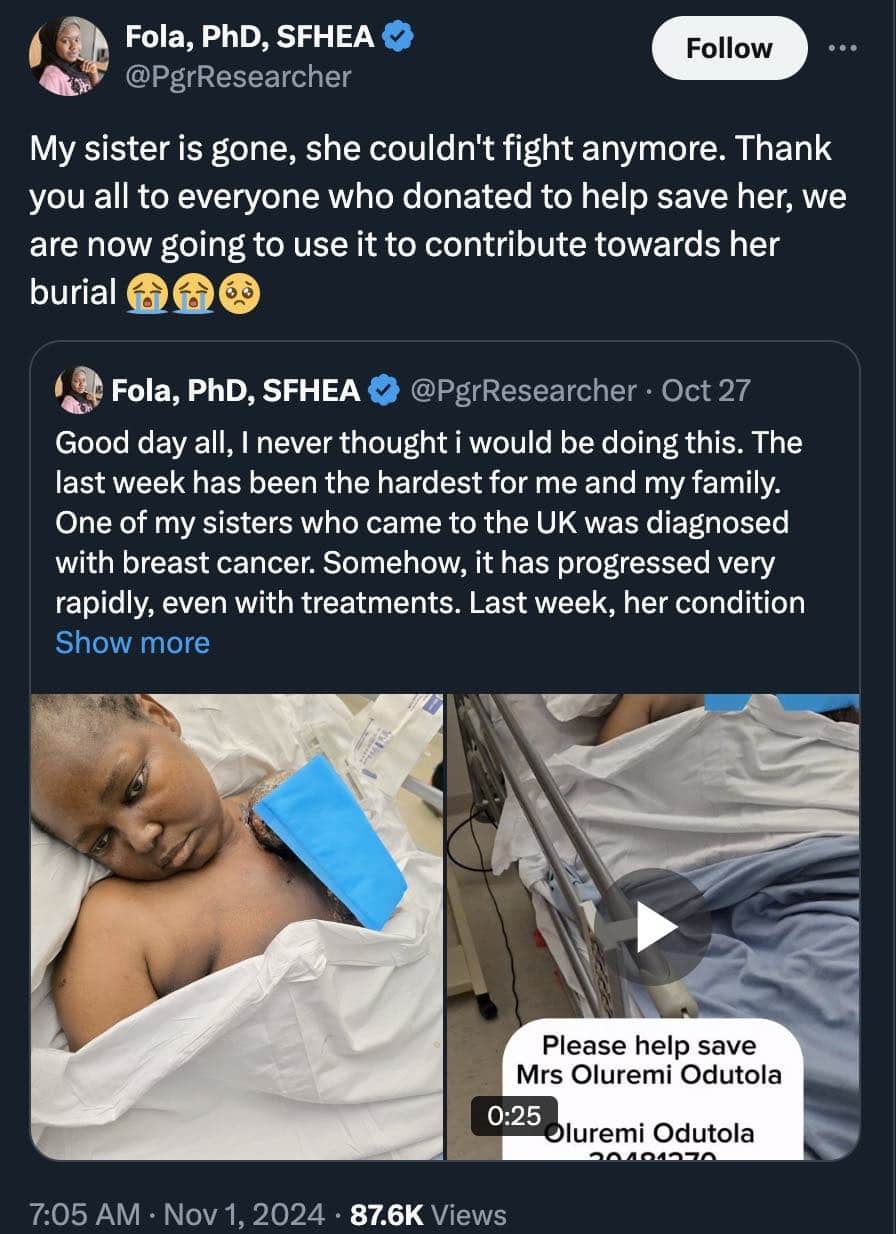Open the left hospital photo thumbnail
The height and width of the screenshot is (1234, 896).
[x=236, y=926]
